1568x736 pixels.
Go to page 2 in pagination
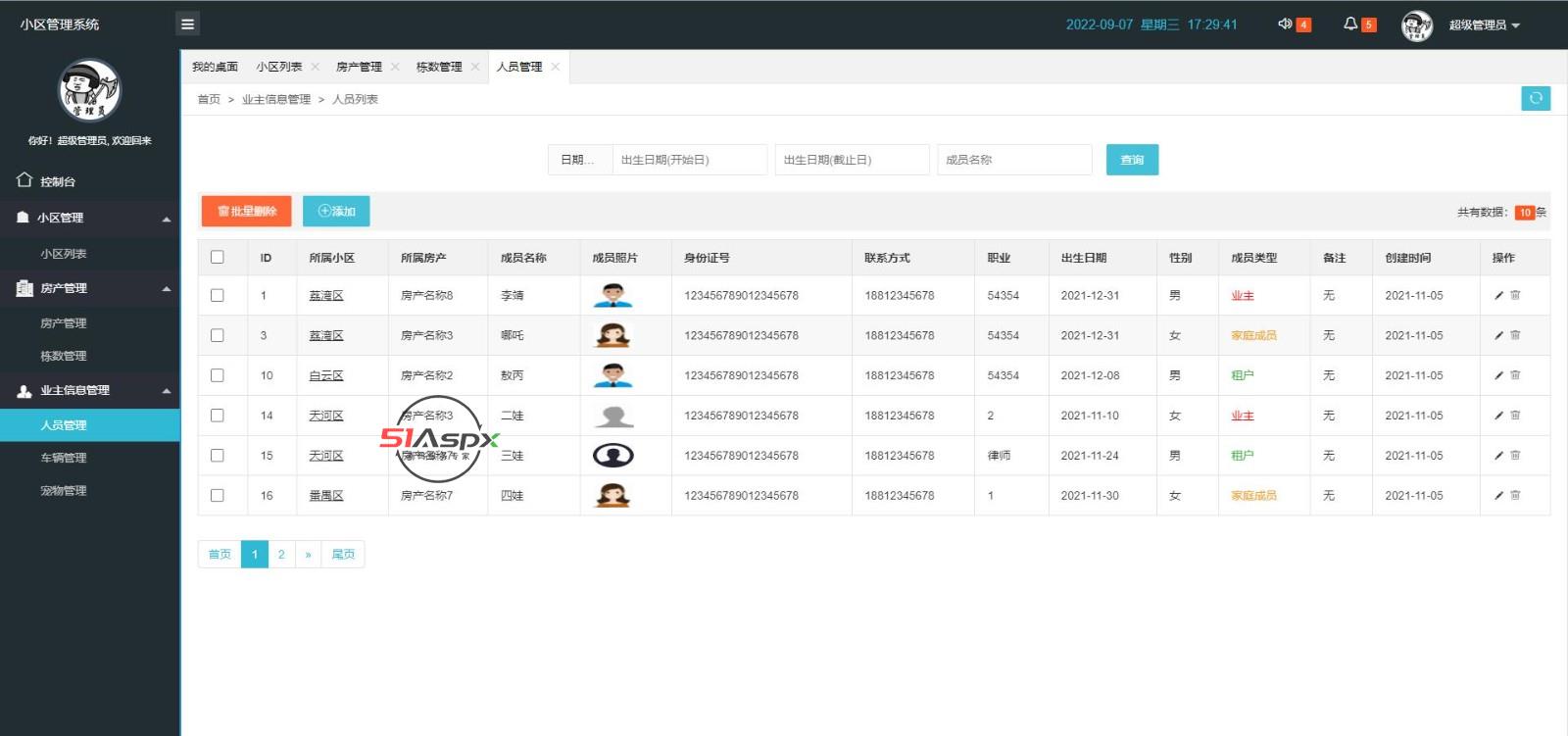[x=281, y=554]
